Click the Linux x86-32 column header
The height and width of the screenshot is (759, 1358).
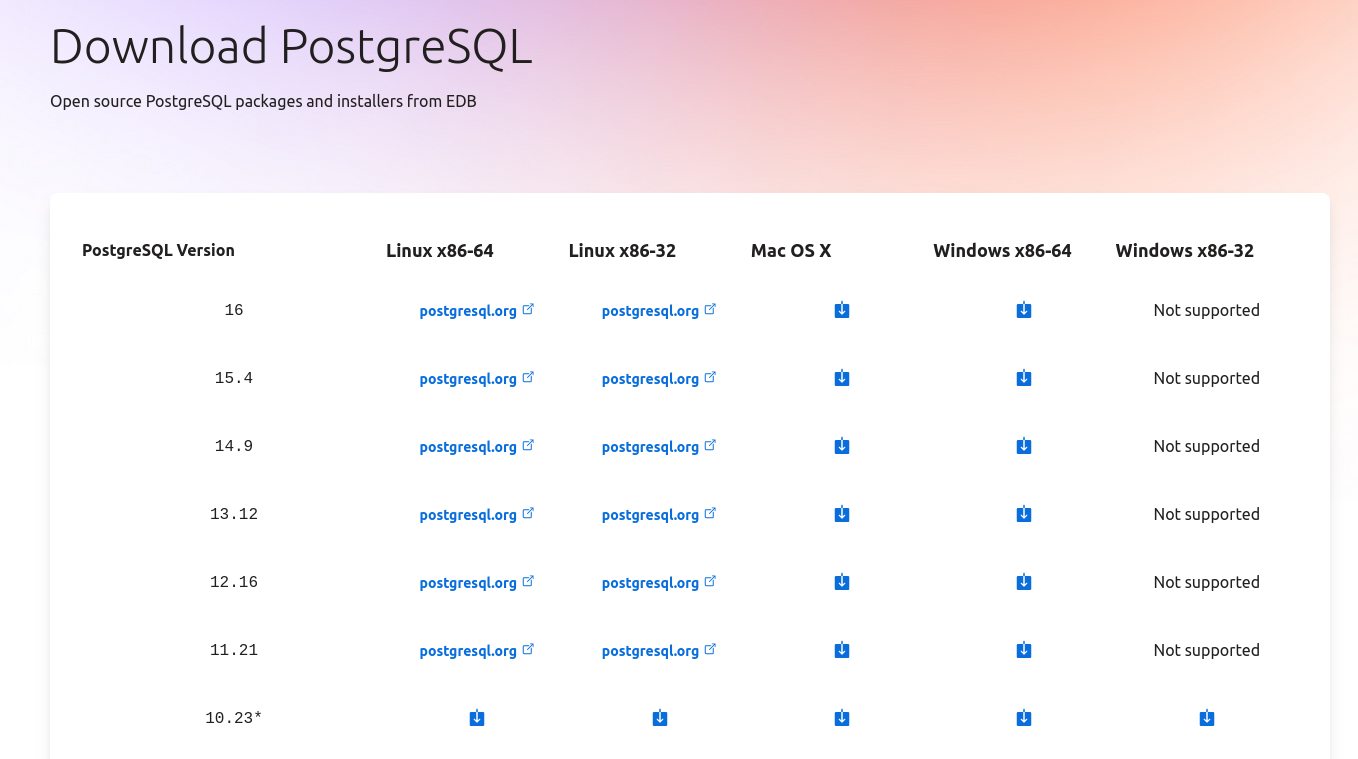[622, 251]
